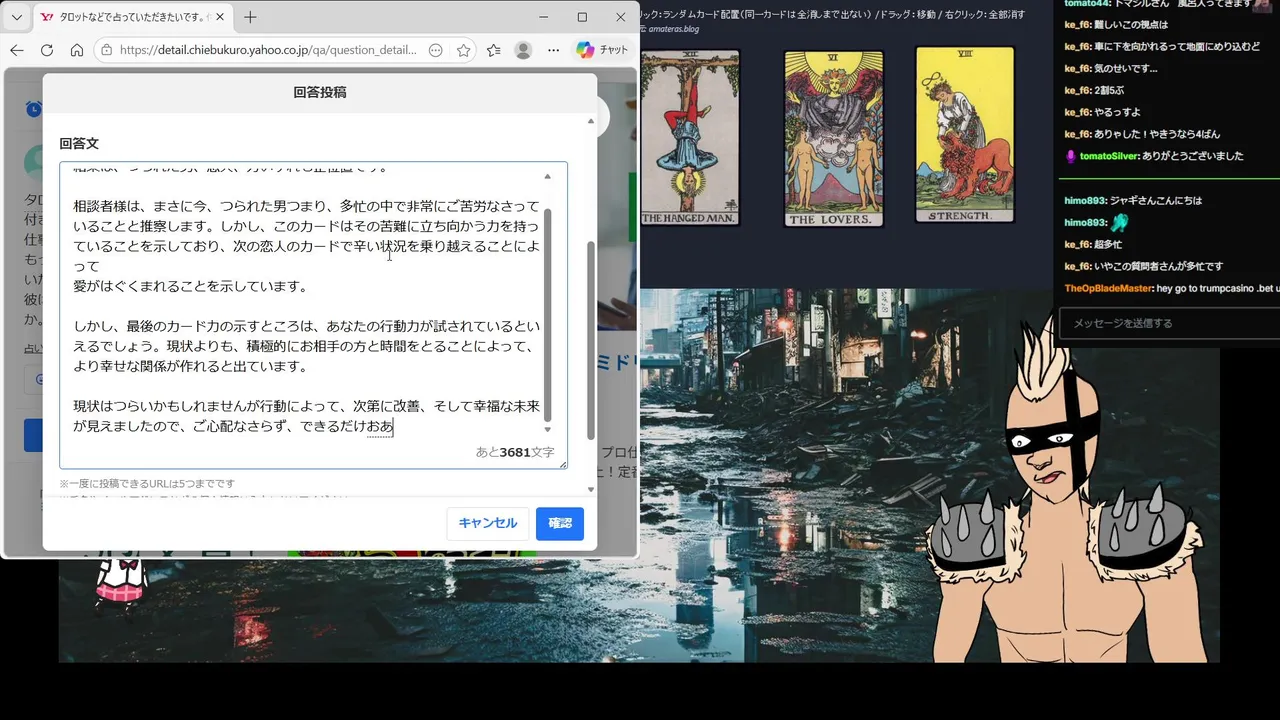
Task: Open the favorites list
Action: [494, 50]
